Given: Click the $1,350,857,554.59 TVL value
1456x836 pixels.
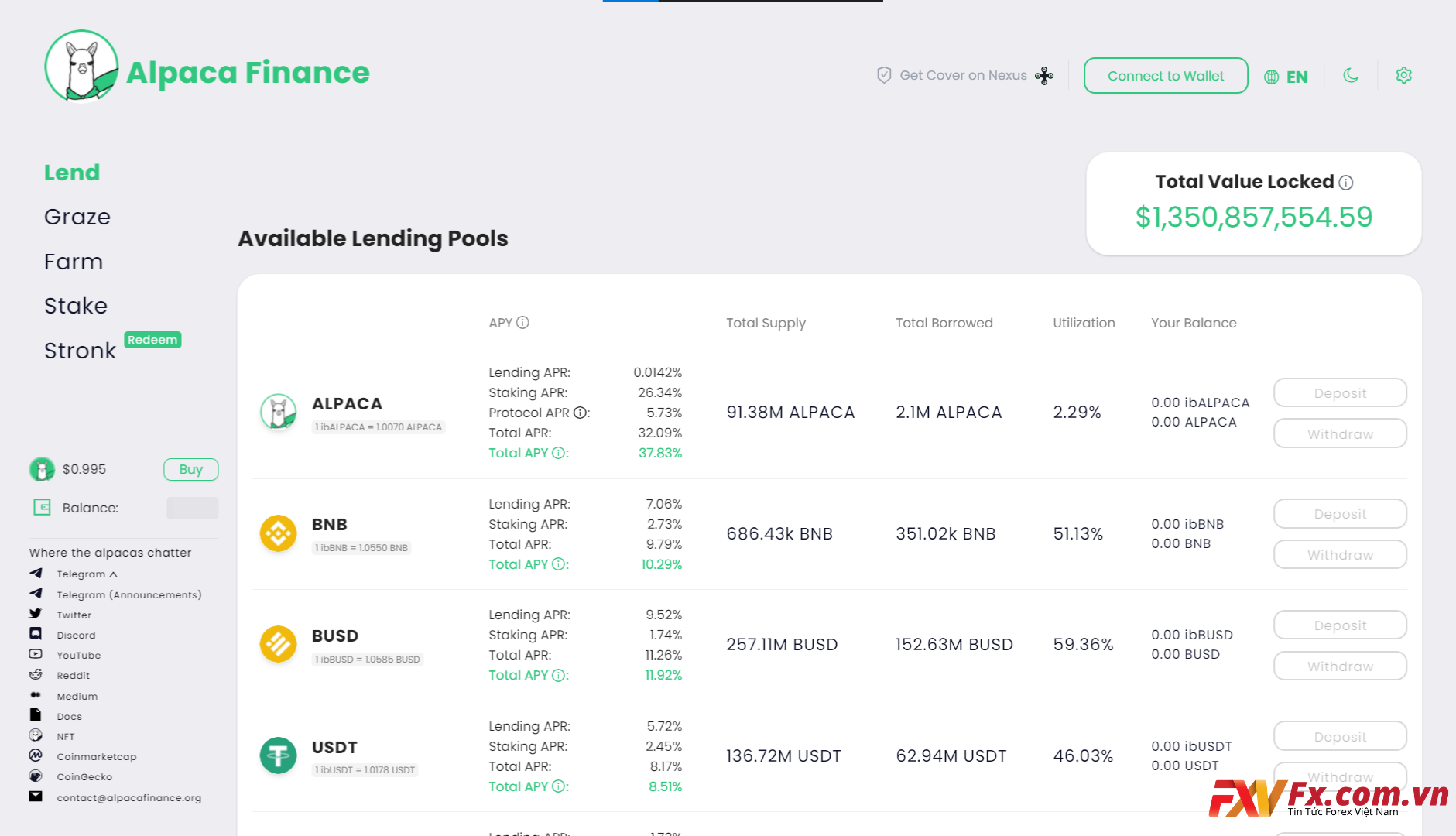Looking at the screenshot, I should (x=1253, y=217).
